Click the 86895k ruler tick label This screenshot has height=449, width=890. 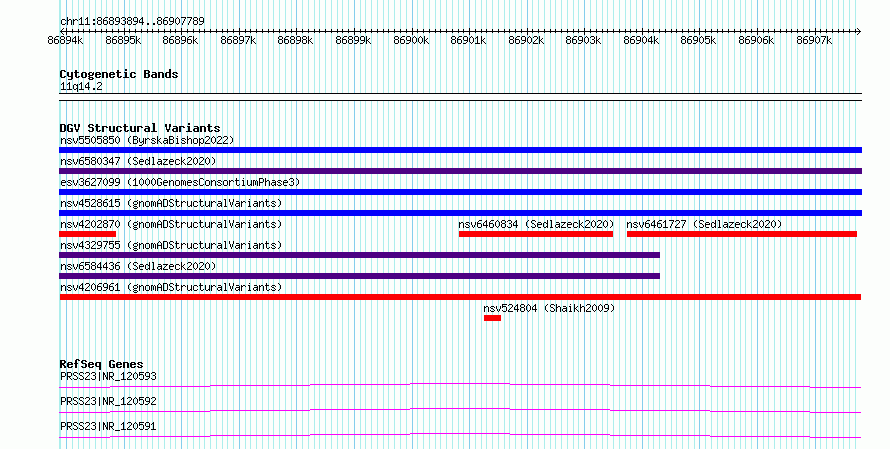click(x=123, y=40)
